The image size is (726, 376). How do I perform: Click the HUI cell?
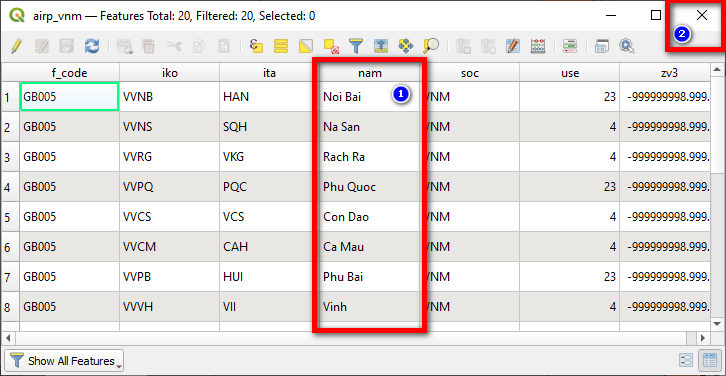click(269, 276)
